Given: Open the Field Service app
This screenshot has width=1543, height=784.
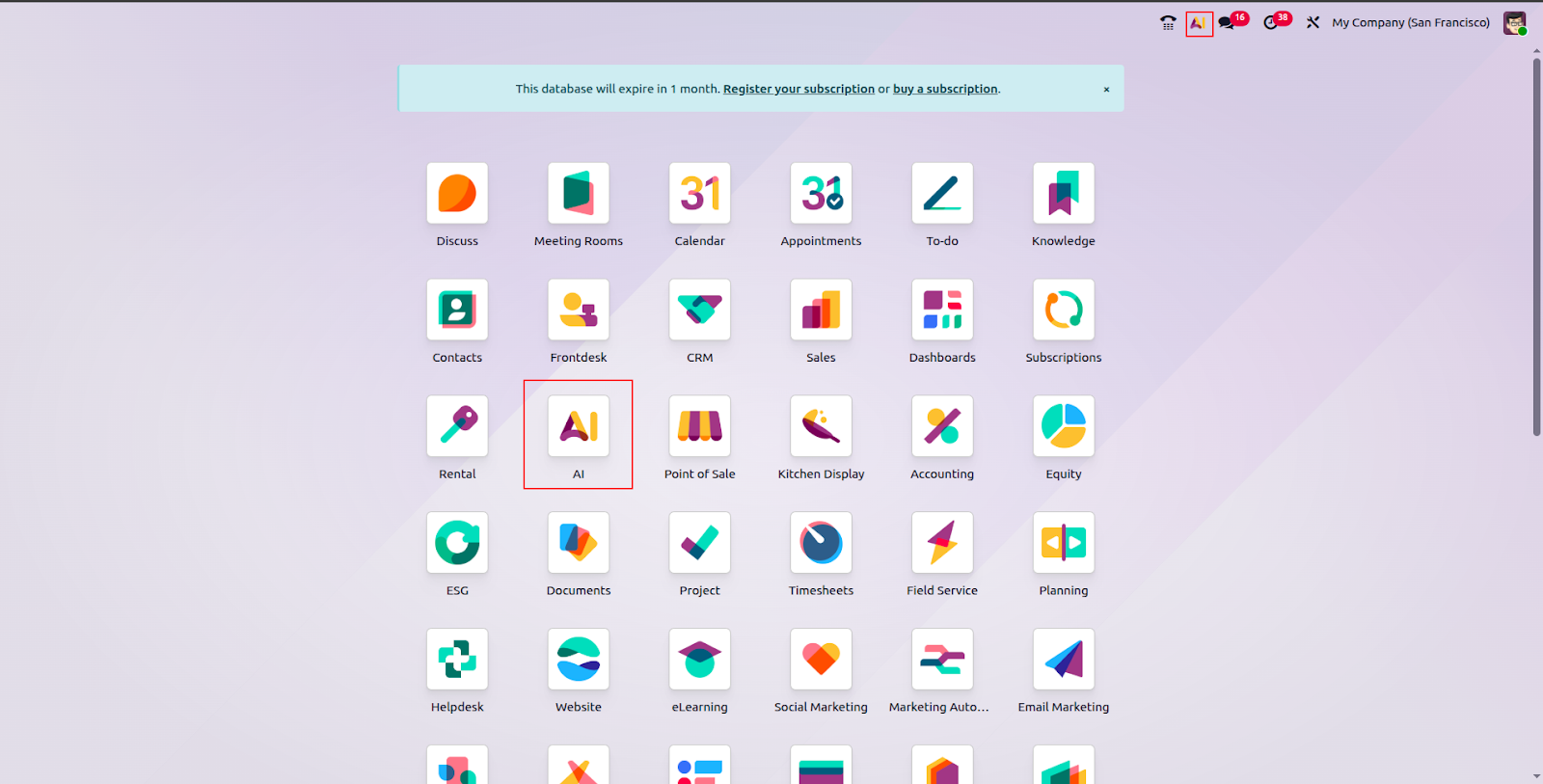Looking at the screenshot, I should (942, 543).
